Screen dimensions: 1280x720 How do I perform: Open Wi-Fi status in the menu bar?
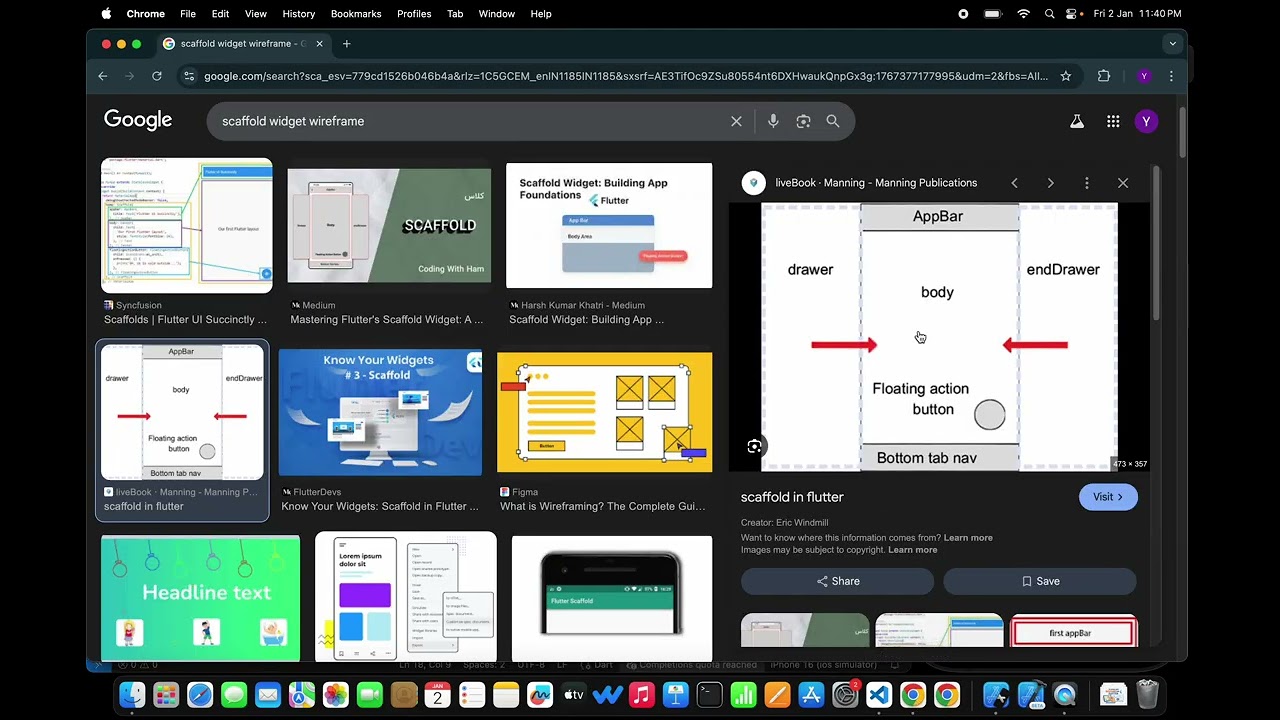point(1023,14)
